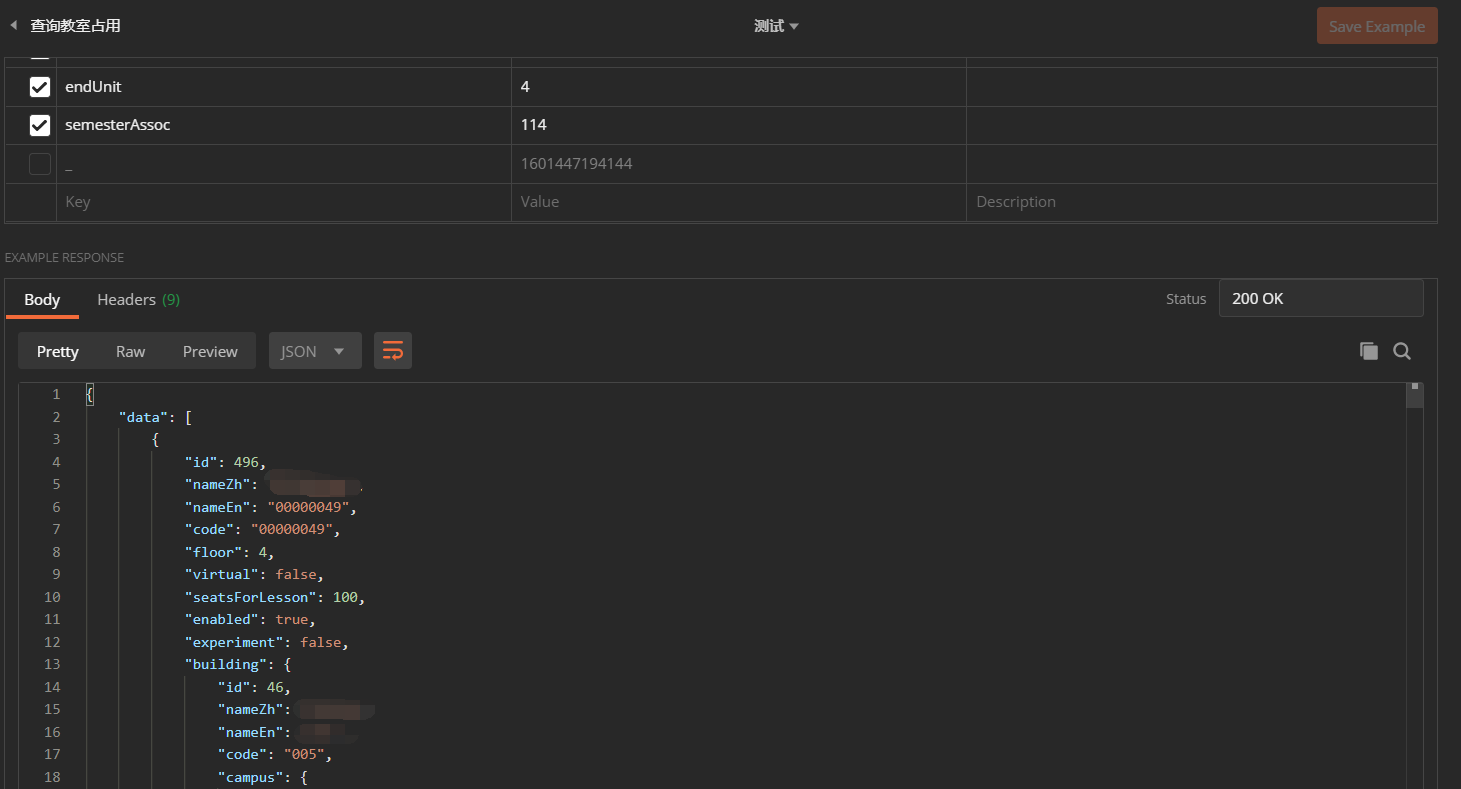Switch to Preview view
The width and height of the screenshot is (1461, 789).
210,351
